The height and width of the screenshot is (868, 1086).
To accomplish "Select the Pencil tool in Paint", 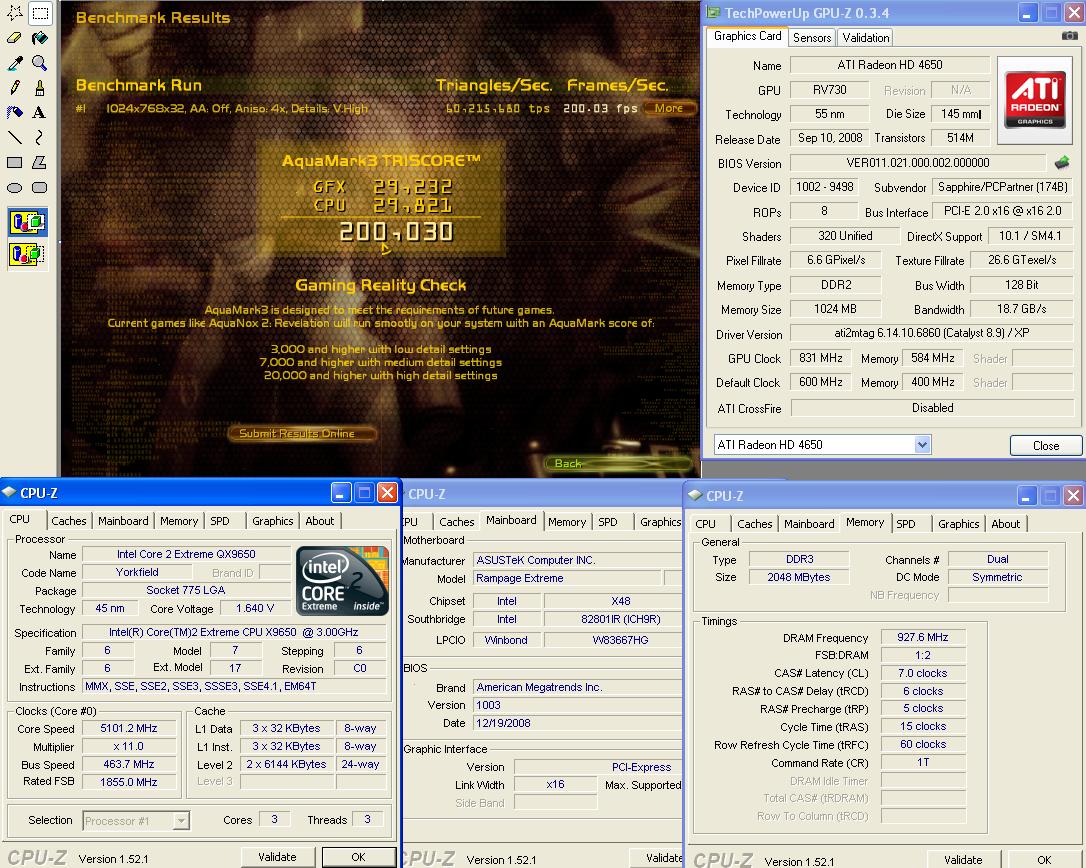I will (15, 87).
